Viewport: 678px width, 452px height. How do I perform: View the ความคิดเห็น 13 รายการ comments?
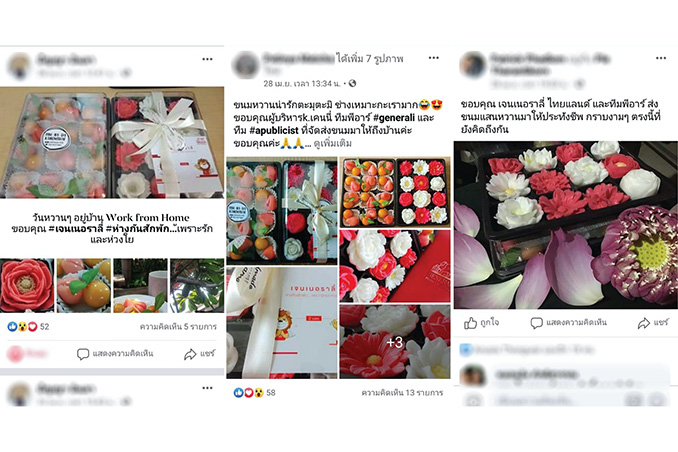tap(402, 392)
